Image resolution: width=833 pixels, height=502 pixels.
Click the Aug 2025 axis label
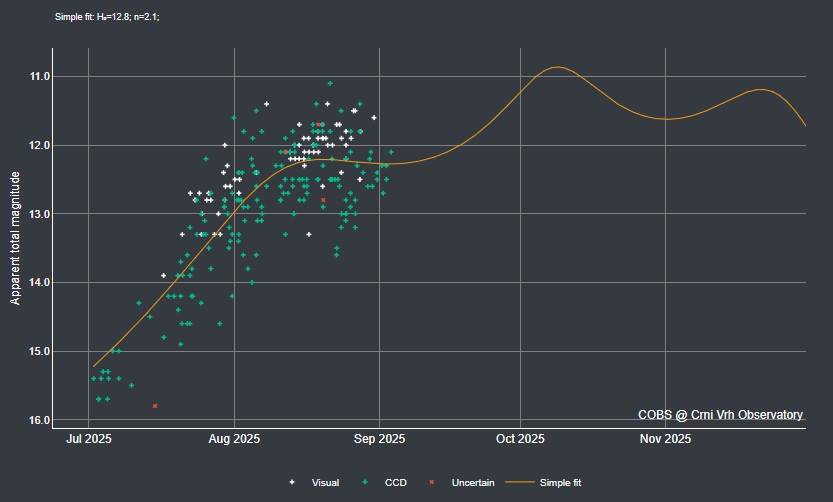coord(234,439)
